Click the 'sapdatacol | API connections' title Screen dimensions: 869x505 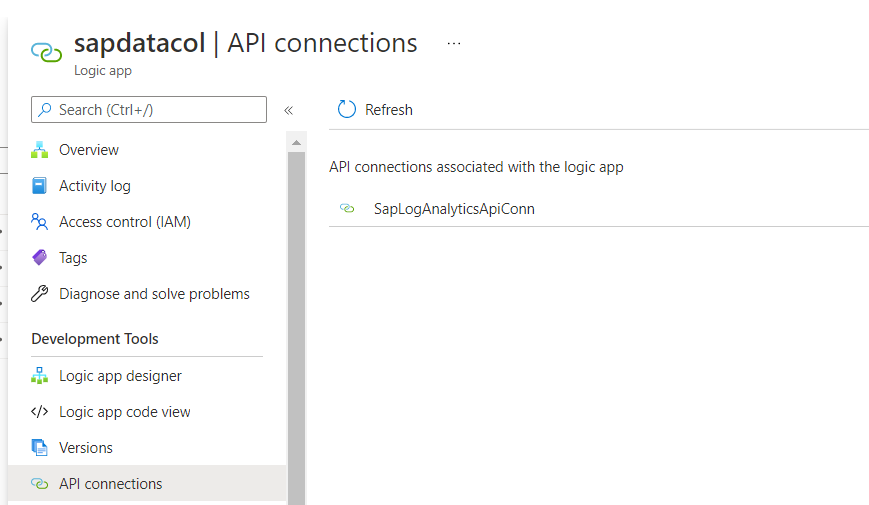[246, 43]
